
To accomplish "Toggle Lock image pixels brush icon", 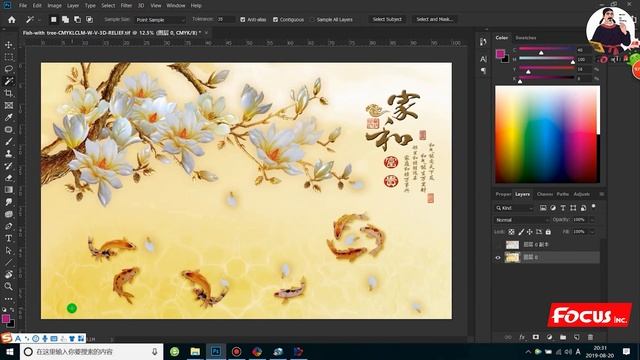I will (521, 232).
